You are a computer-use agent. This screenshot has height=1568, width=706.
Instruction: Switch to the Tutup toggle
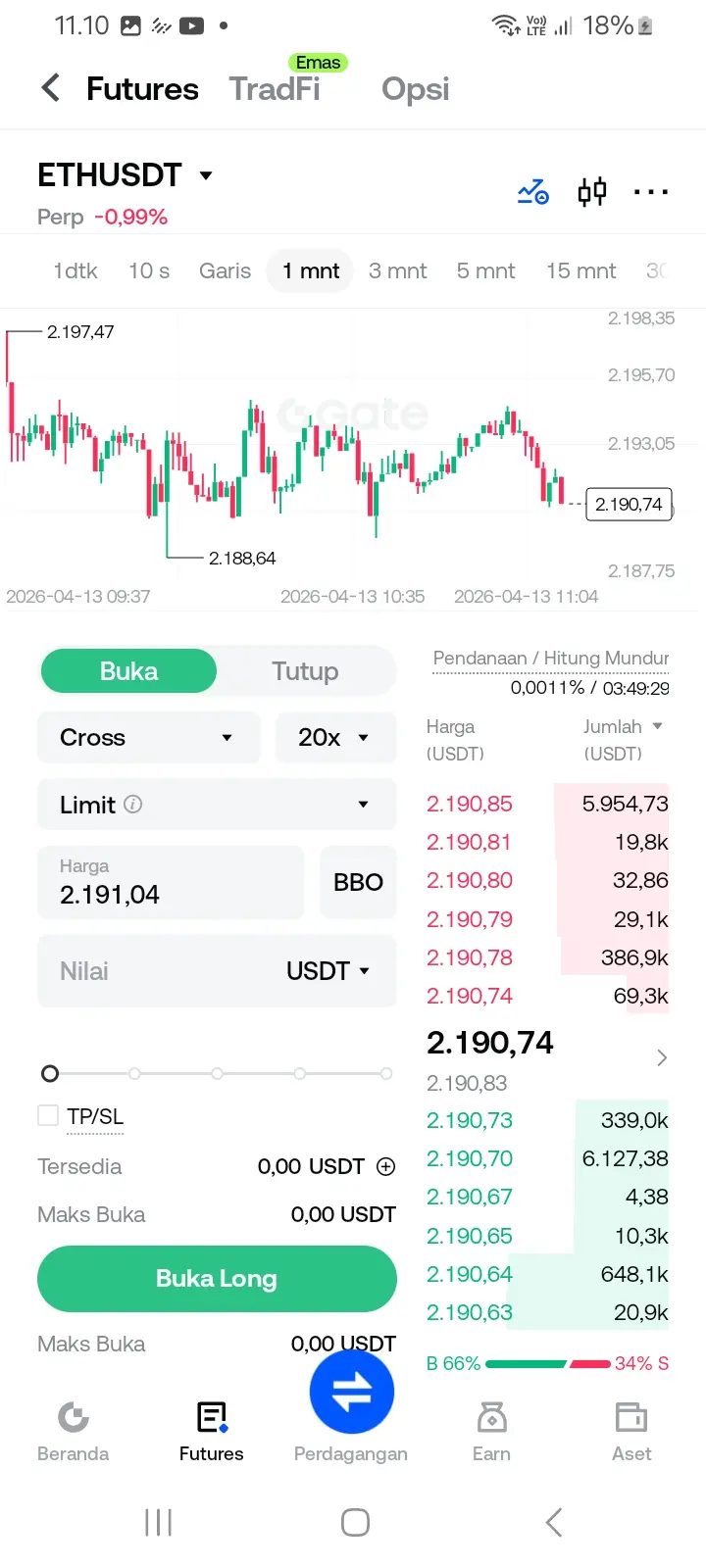305,671
